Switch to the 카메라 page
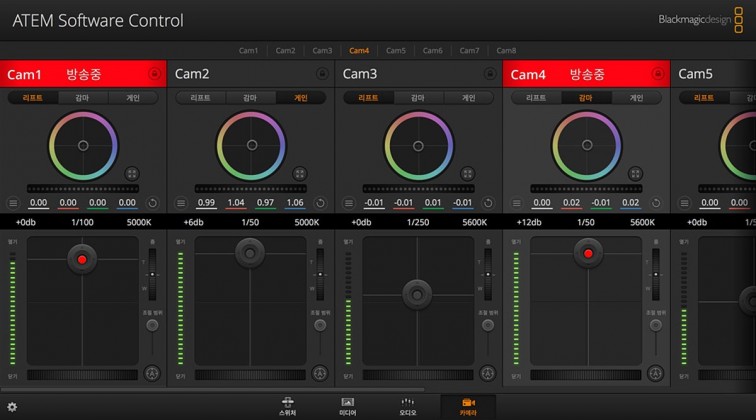Viewport: 756px width, 420px height. coord(468,406)
